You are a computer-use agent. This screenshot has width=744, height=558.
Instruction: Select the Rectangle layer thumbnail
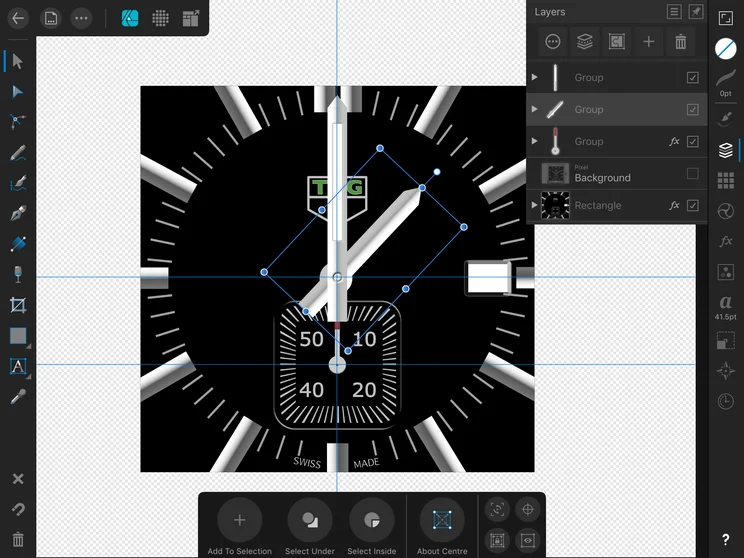[x=555, y=205]
